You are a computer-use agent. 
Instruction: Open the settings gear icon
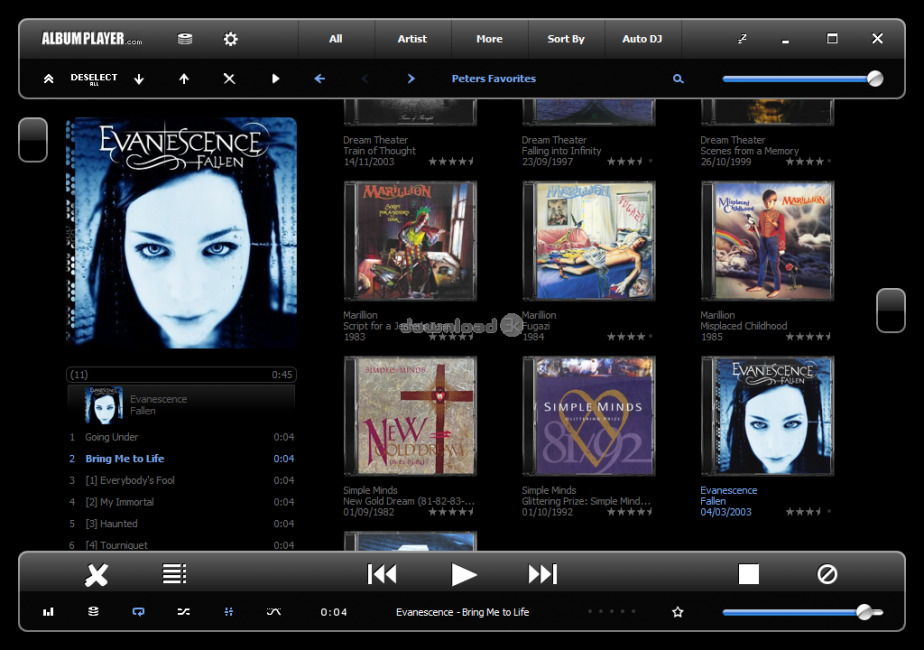(x=231, y=39)
